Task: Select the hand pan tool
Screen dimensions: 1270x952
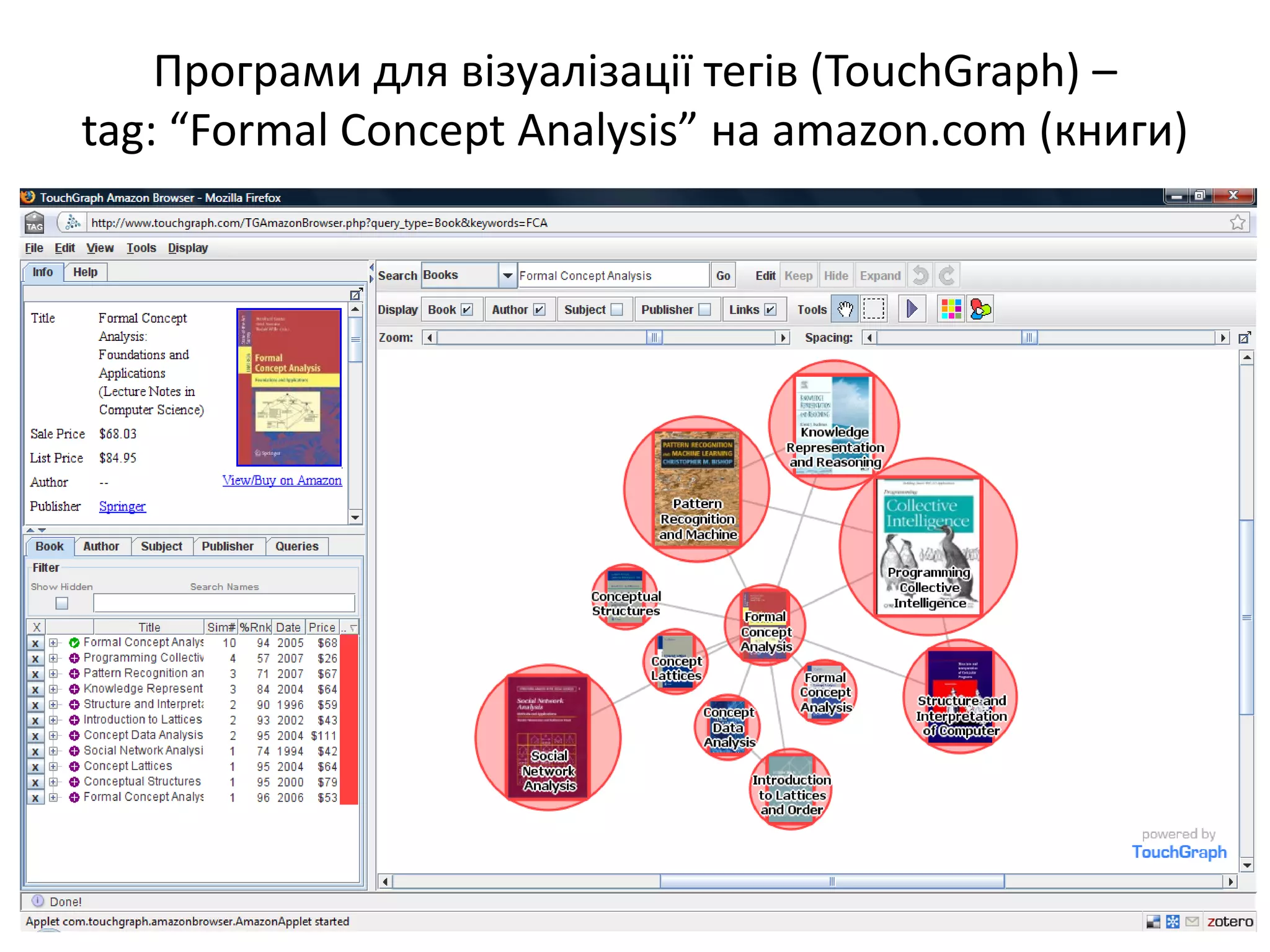Action: [x=845, y=309]
